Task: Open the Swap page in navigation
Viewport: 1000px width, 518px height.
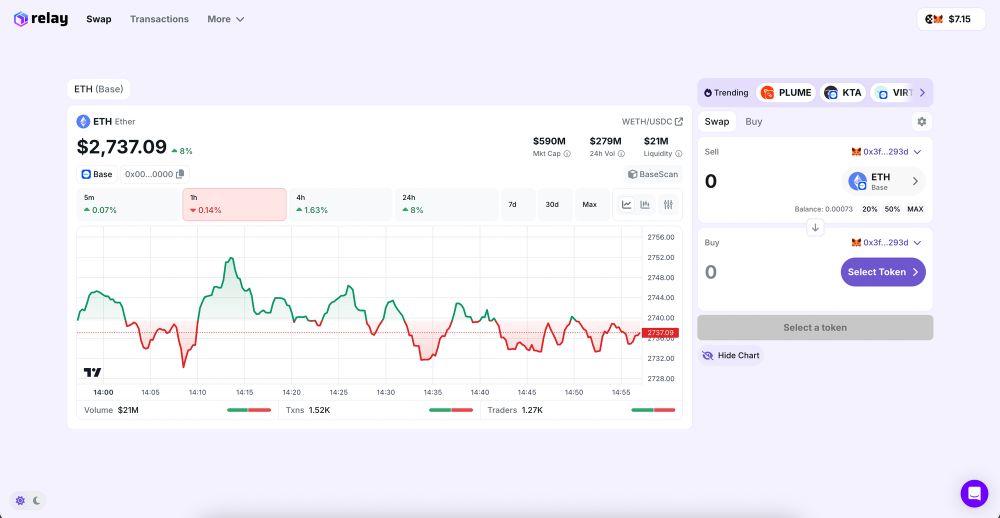Action: point(99,19)
